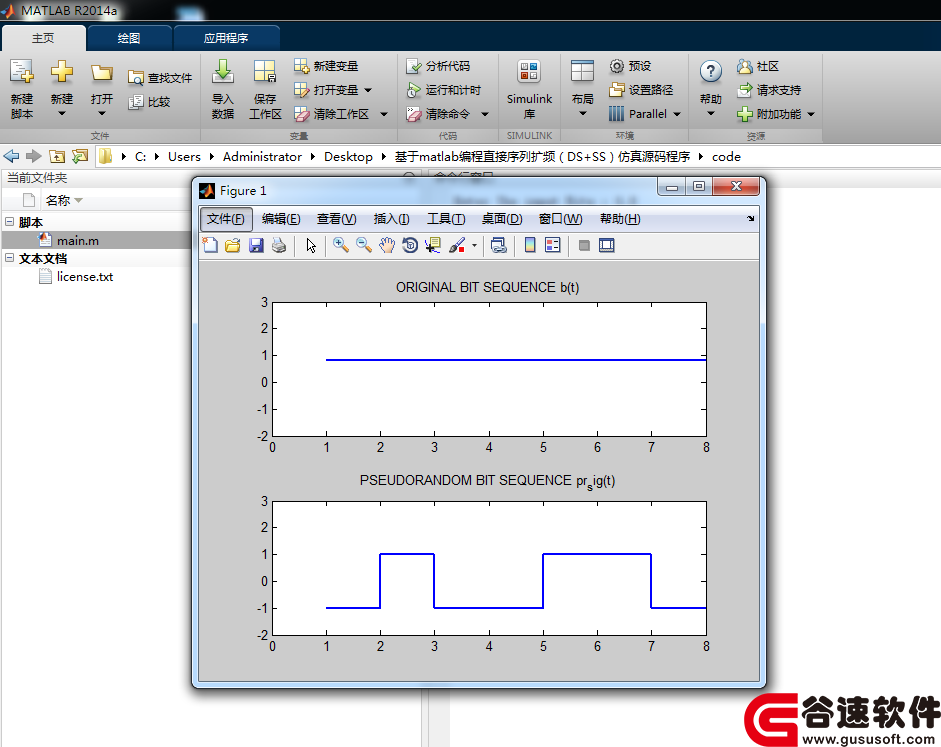Screen dimensions: 941x747
Task: Click Analyze Code button
Action: tap(438, 66)
